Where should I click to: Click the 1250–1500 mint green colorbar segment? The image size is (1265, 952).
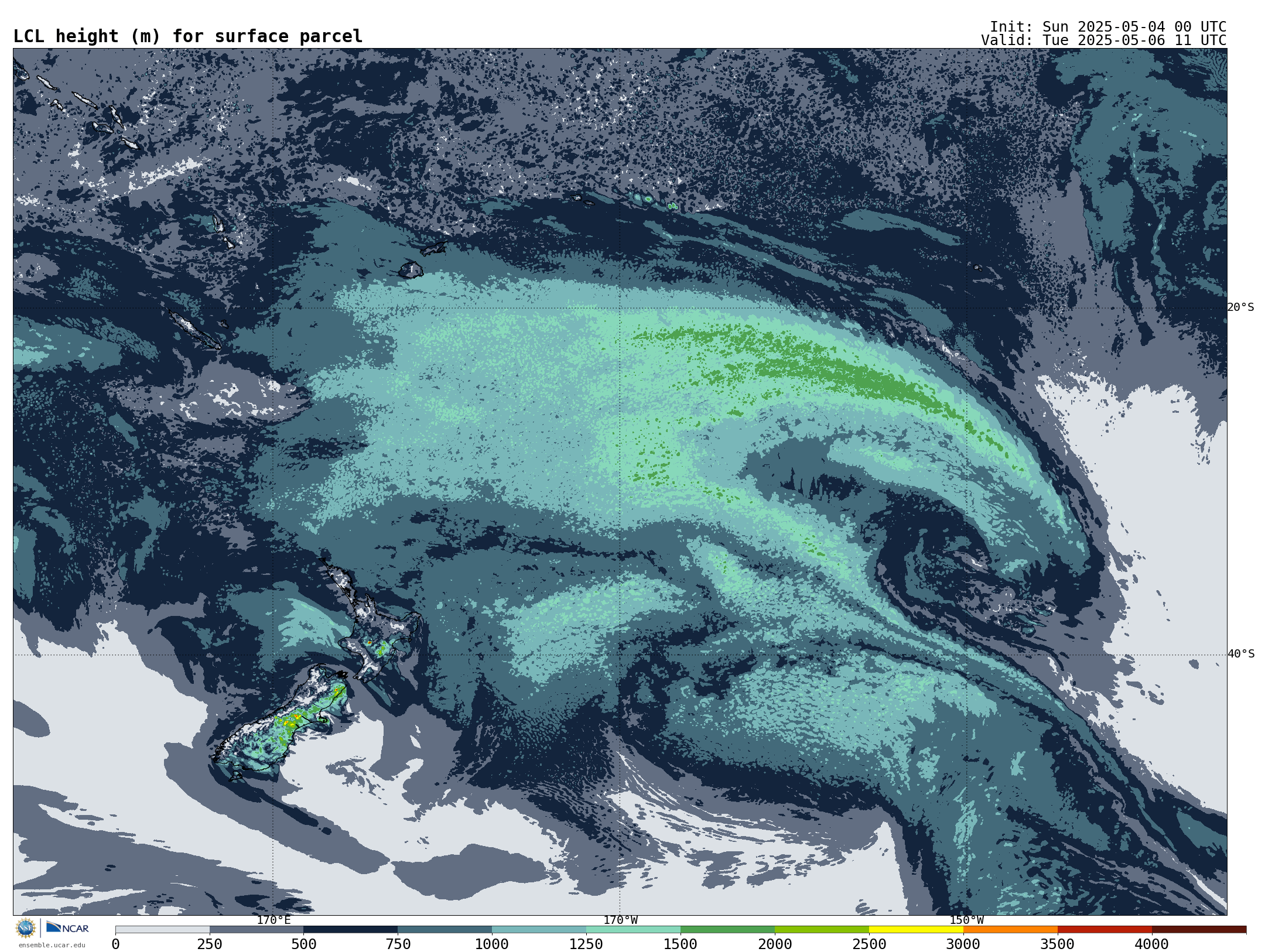tap(634, 929)
